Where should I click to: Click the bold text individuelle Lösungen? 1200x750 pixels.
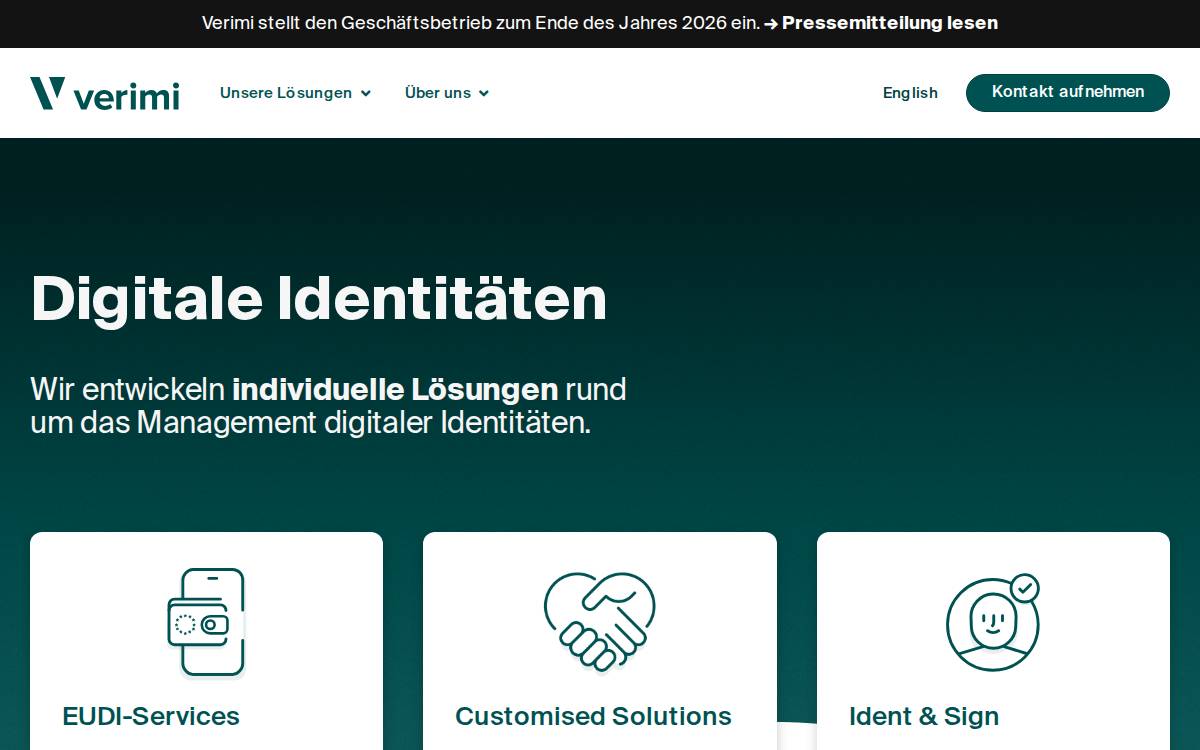(395, 388)
